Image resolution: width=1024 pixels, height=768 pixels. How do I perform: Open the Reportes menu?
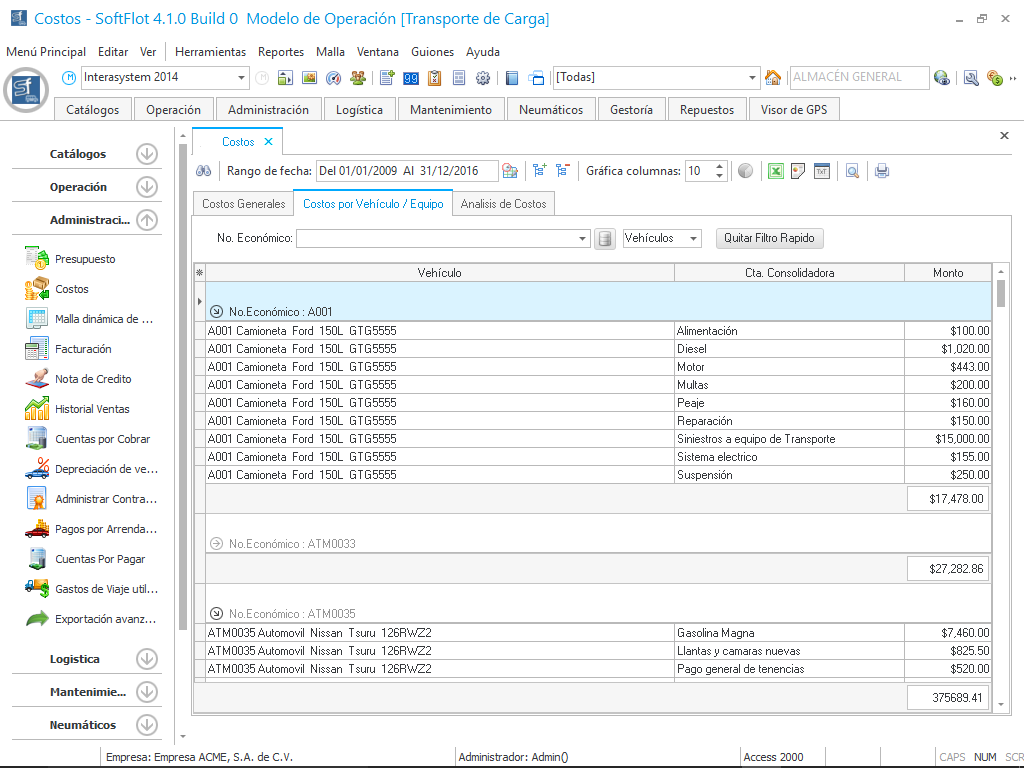pyautogui.click(x=281, y=52)
